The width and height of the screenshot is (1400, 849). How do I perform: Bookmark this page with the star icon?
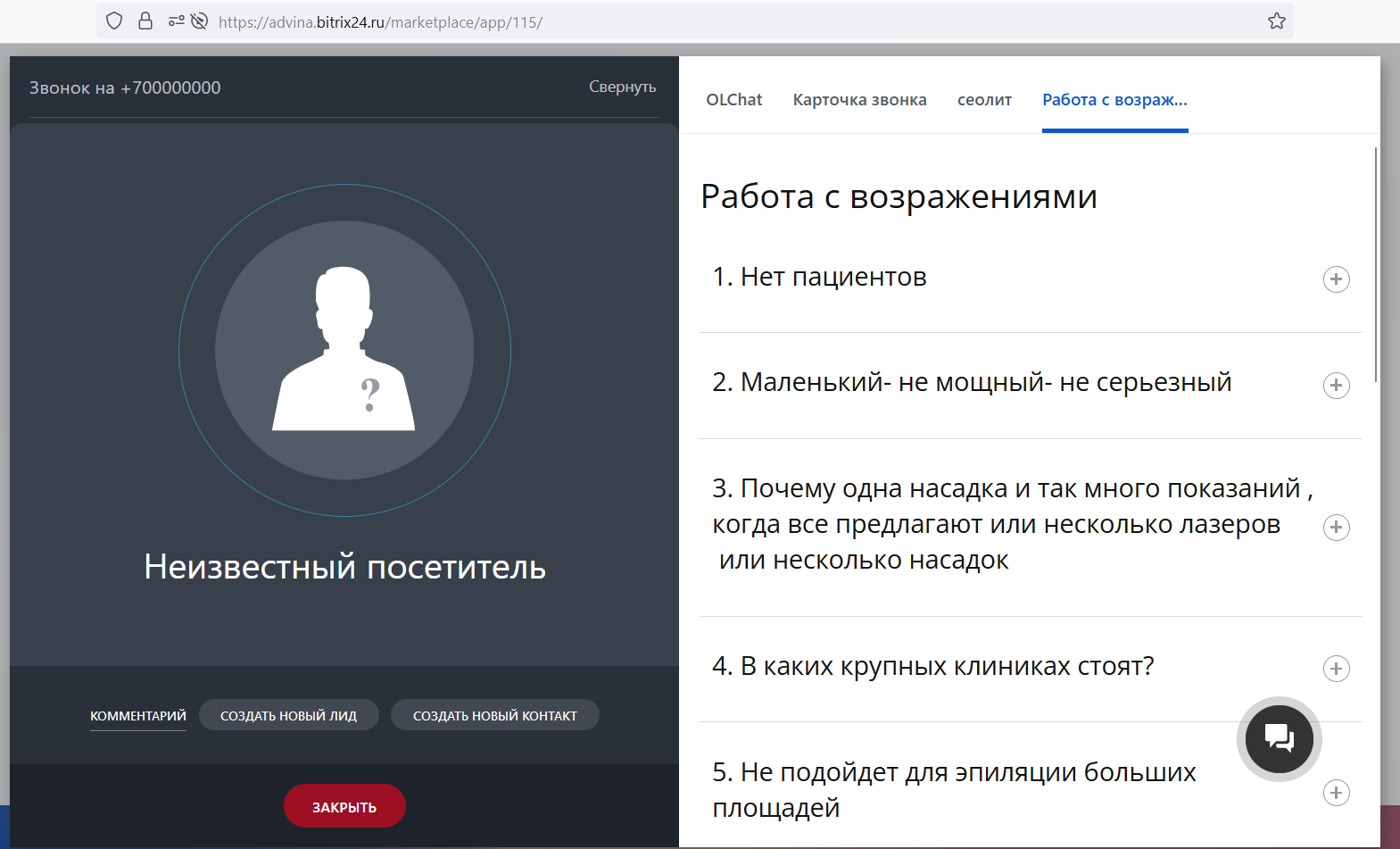click(1276, 21)
